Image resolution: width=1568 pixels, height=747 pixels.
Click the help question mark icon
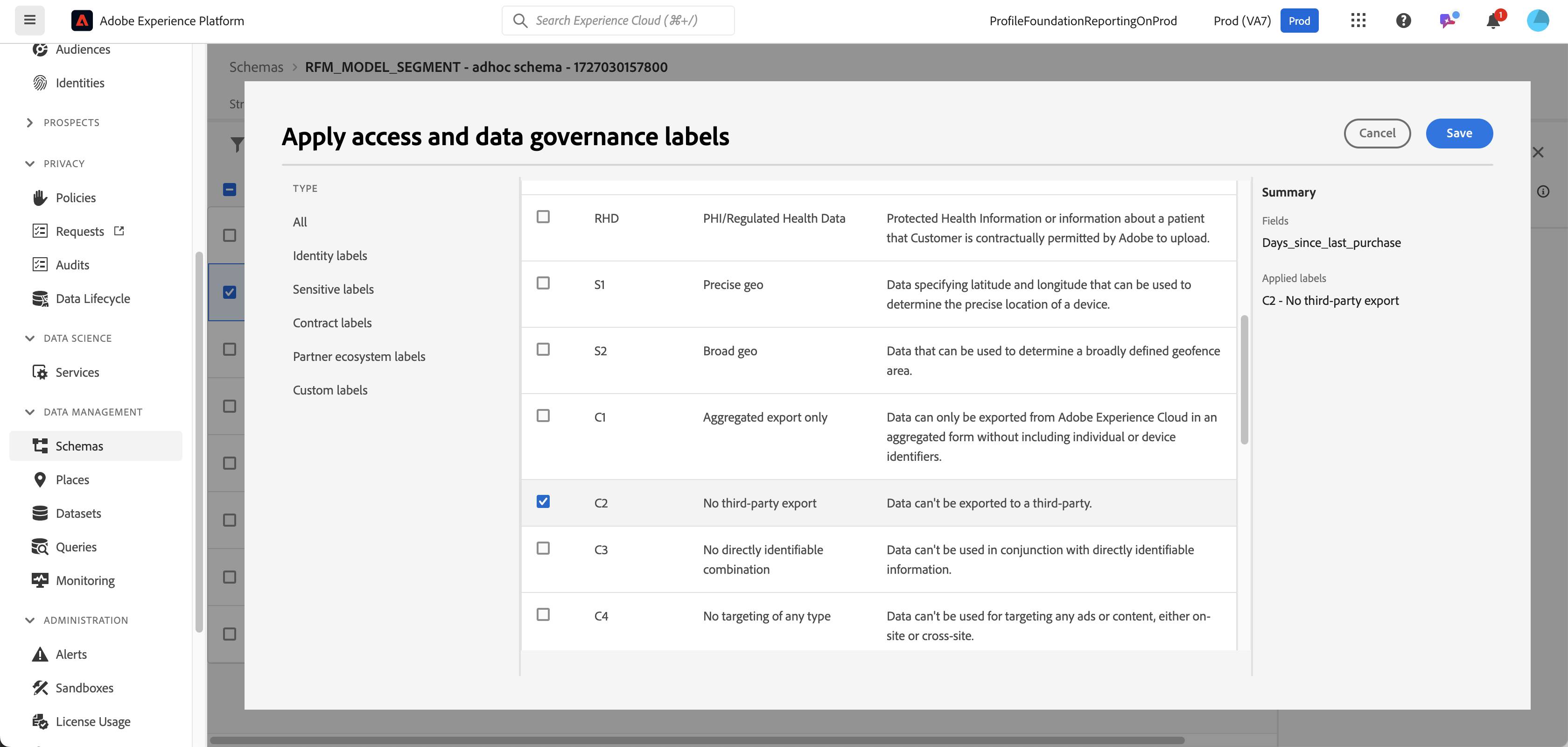click(1403, 21)
